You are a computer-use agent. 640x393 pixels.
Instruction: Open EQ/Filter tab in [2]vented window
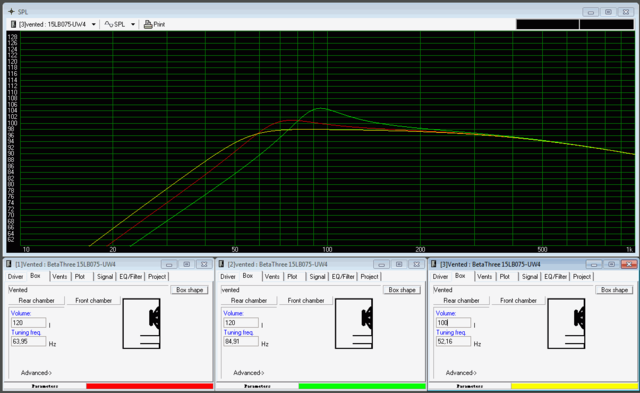click(343, 277)
